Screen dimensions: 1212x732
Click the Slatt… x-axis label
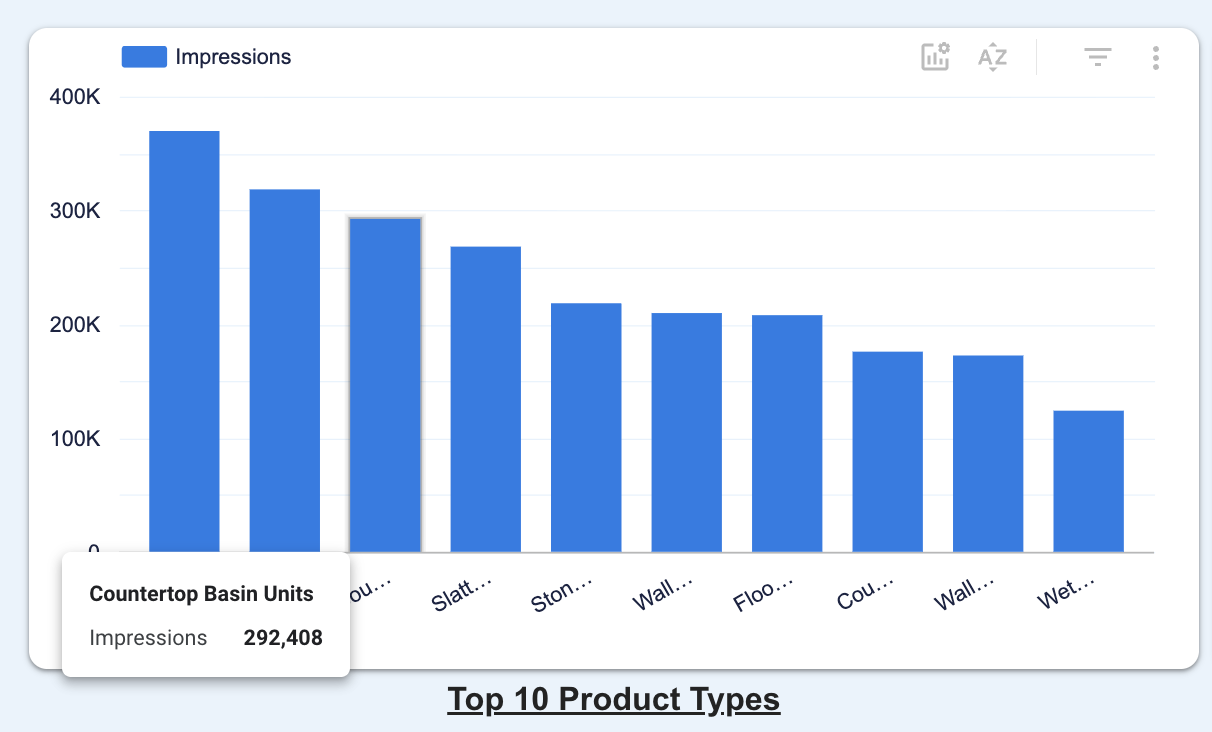click(x=462, y=592)
